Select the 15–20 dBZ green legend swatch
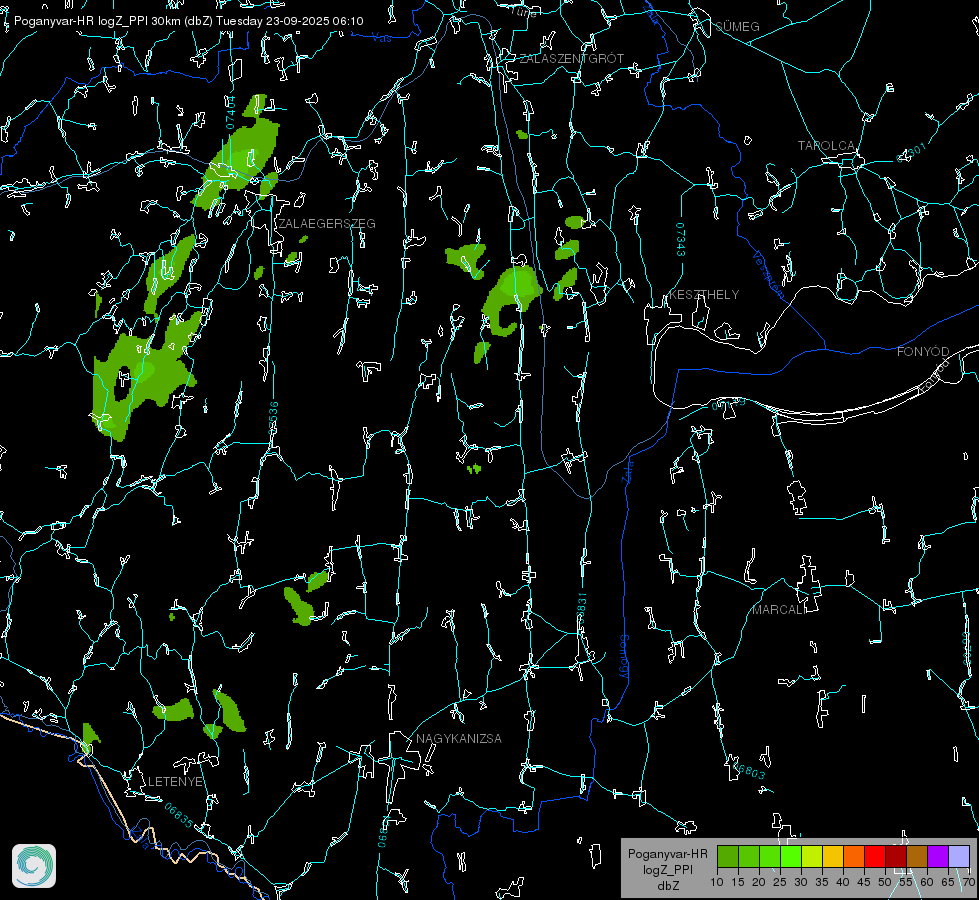Screen dimensions: 979x900 (749, 856)
